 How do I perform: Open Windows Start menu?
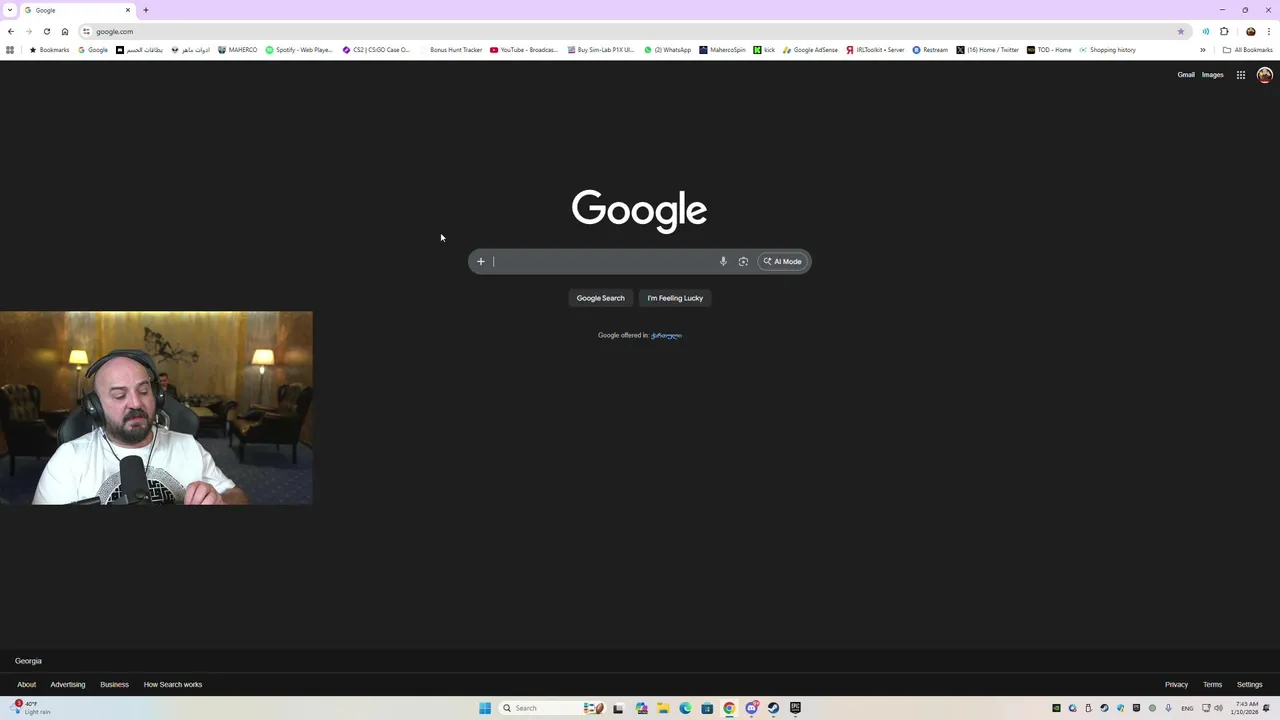point(485,708)
